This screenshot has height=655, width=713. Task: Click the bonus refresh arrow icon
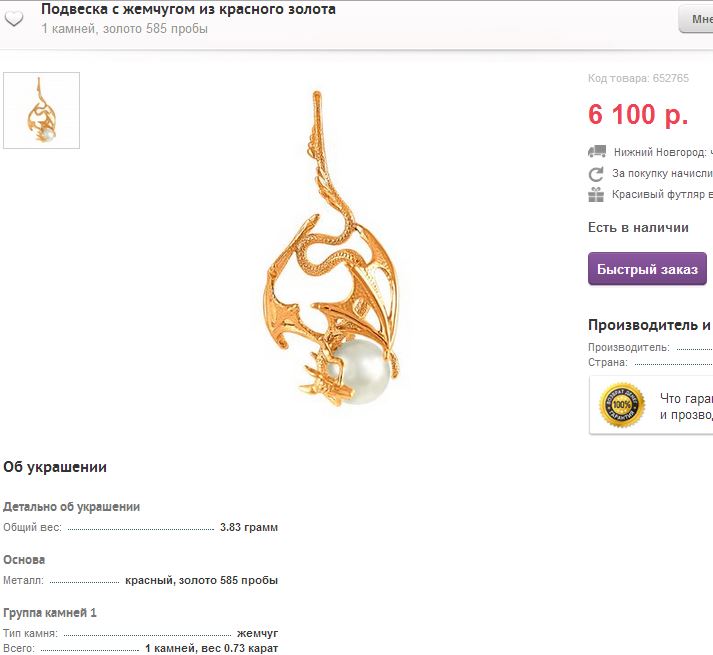[596, 174]
